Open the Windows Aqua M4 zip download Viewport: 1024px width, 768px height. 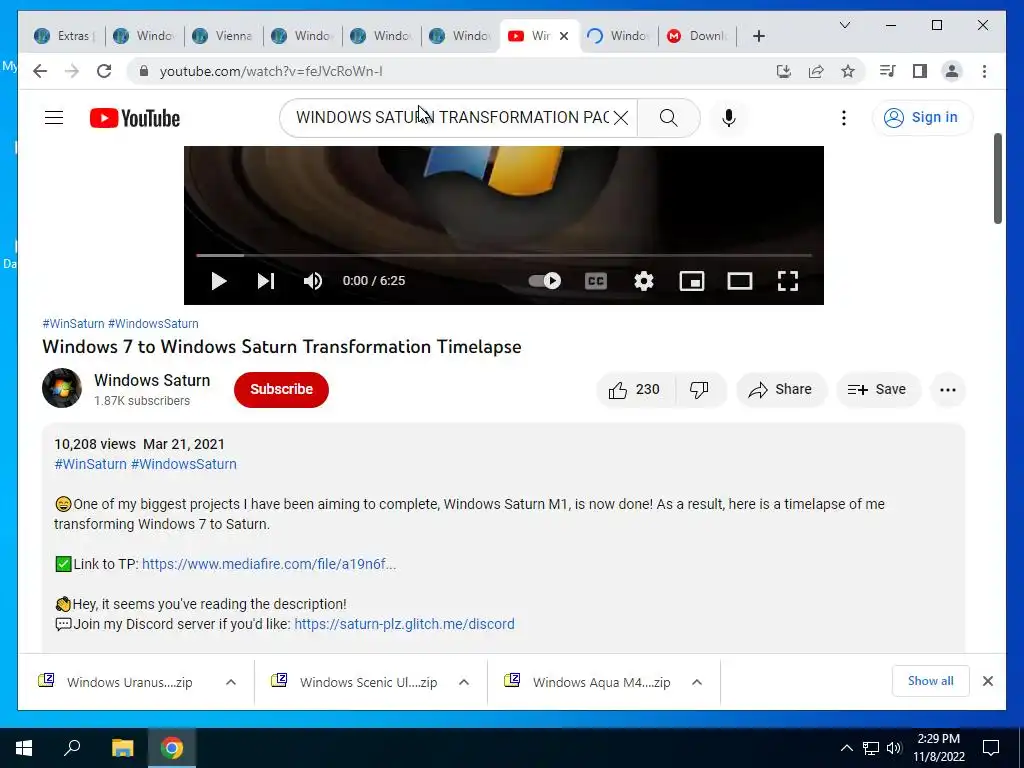click(588, 682)
